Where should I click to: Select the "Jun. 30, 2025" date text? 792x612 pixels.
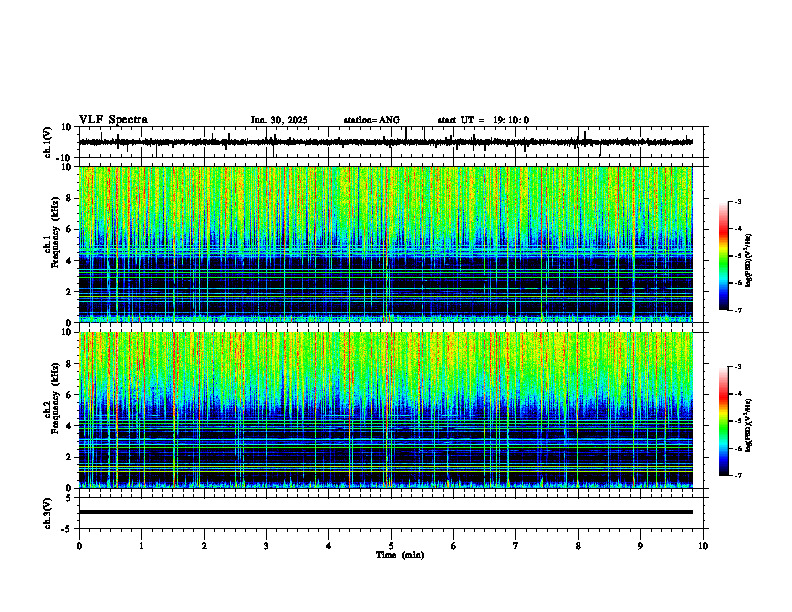click(x=279, y=120)
